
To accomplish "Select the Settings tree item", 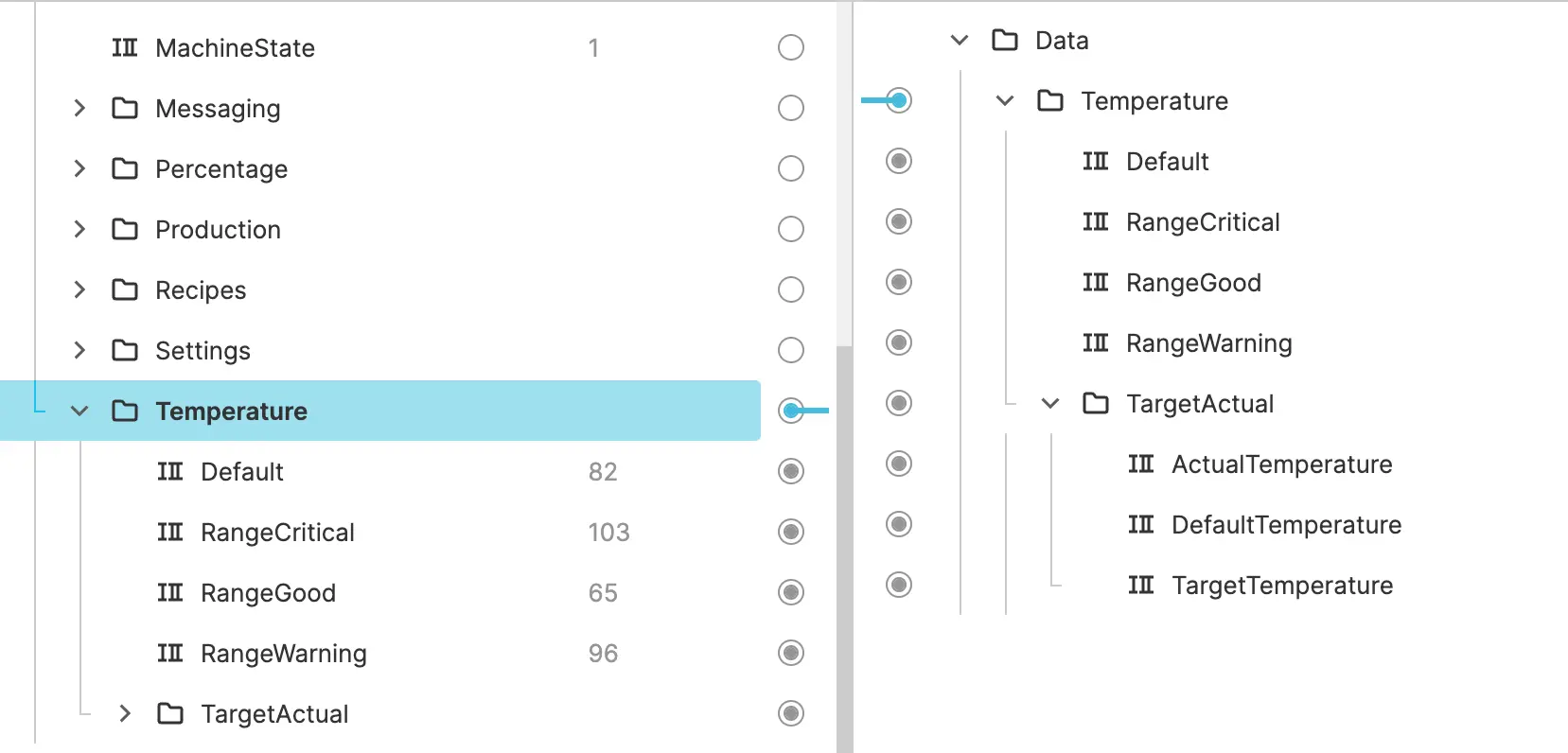I will pos(203,351).
